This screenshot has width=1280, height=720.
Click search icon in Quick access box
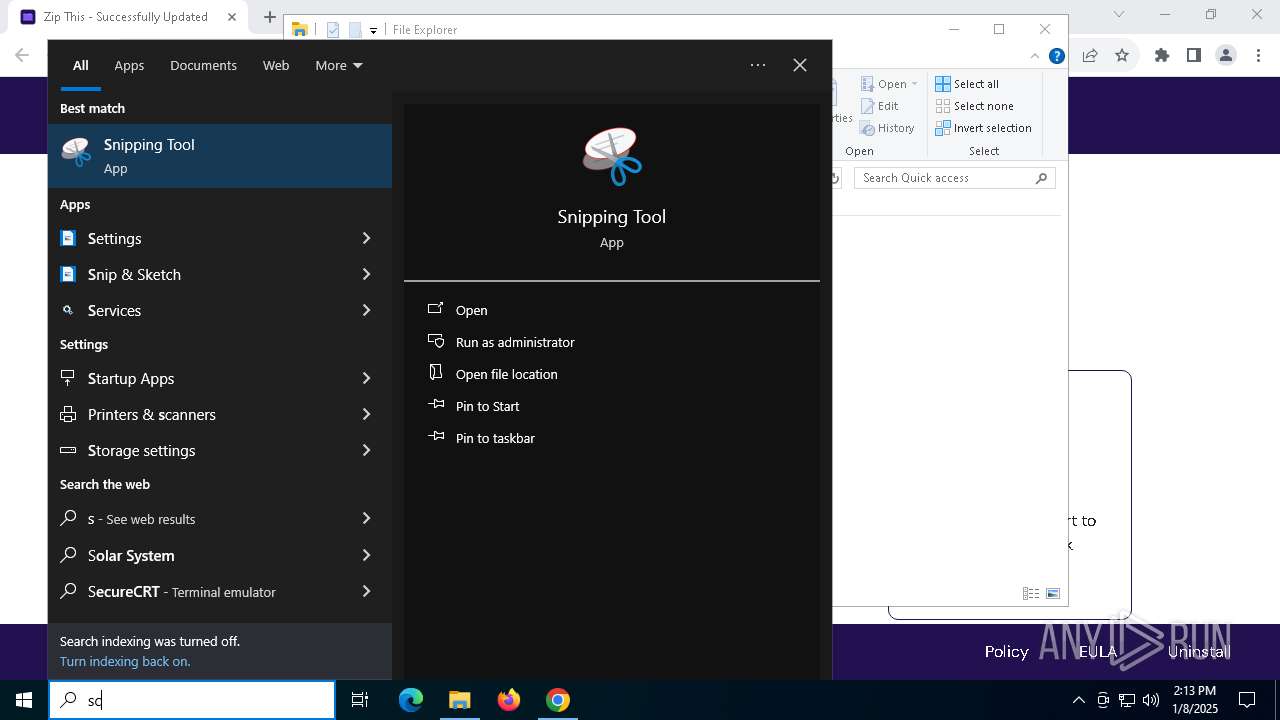[1041, 178]
